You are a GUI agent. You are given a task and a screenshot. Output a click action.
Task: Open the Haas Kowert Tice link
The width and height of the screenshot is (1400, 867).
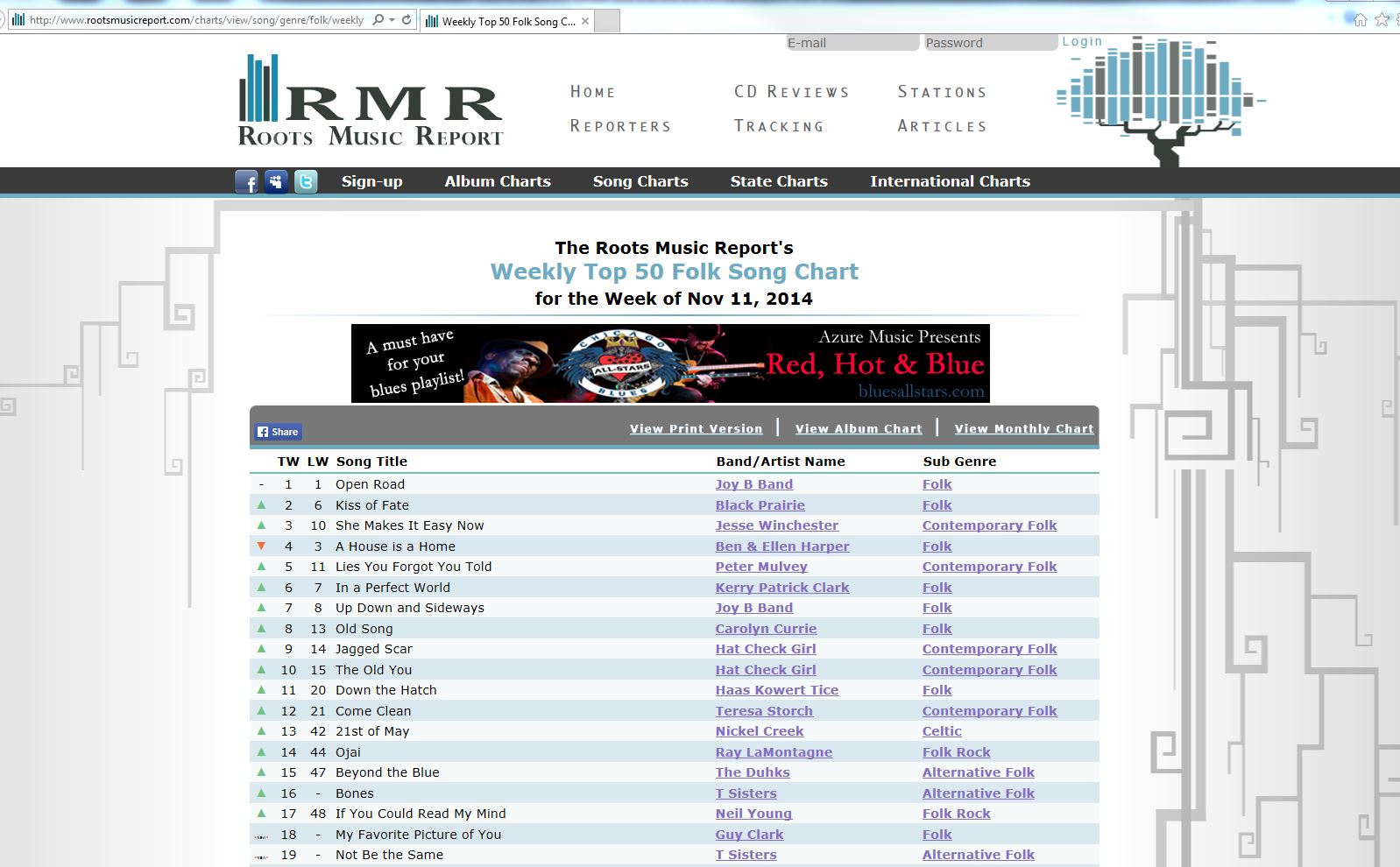point(777,690)
